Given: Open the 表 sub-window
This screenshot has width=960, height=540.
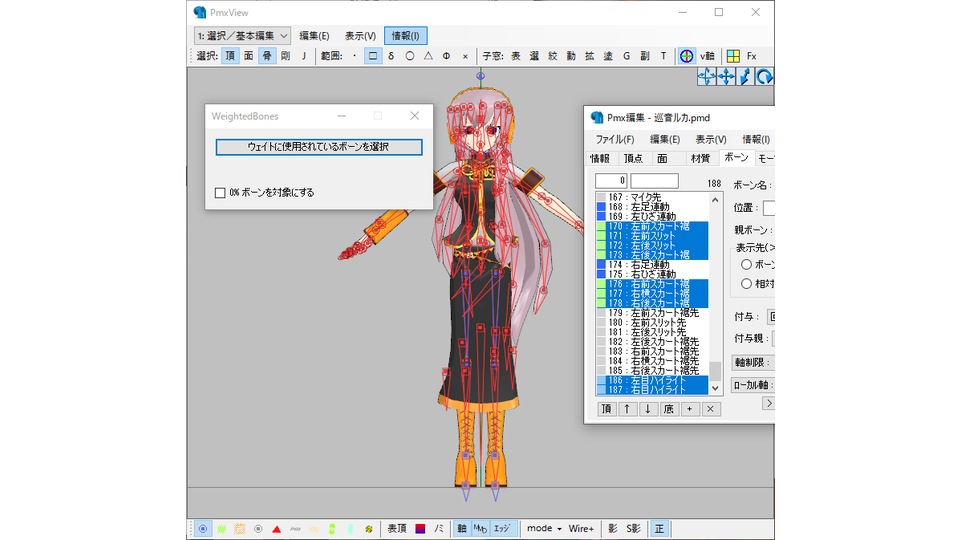Looking at the screenshot, I should (516, 56).
